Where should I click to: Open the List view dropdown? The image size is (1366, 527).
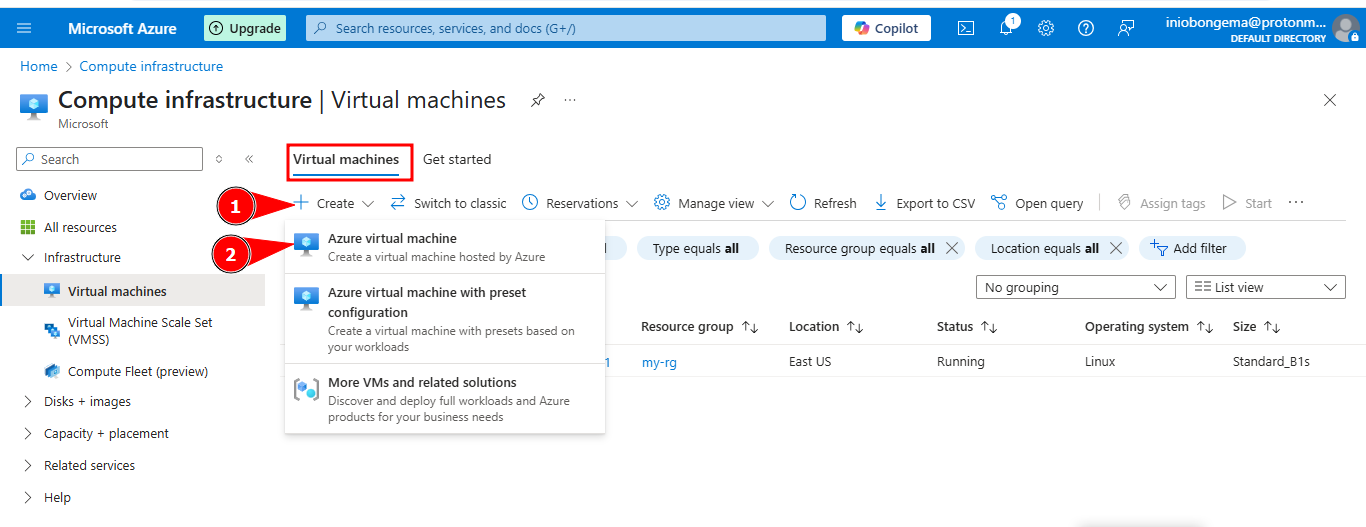click(x=1265, y=287)
